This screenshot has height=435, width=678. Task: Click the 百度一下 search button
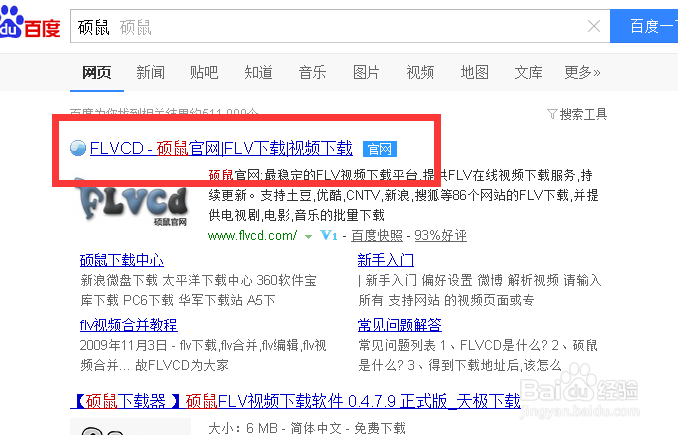(x=644, y=26)
